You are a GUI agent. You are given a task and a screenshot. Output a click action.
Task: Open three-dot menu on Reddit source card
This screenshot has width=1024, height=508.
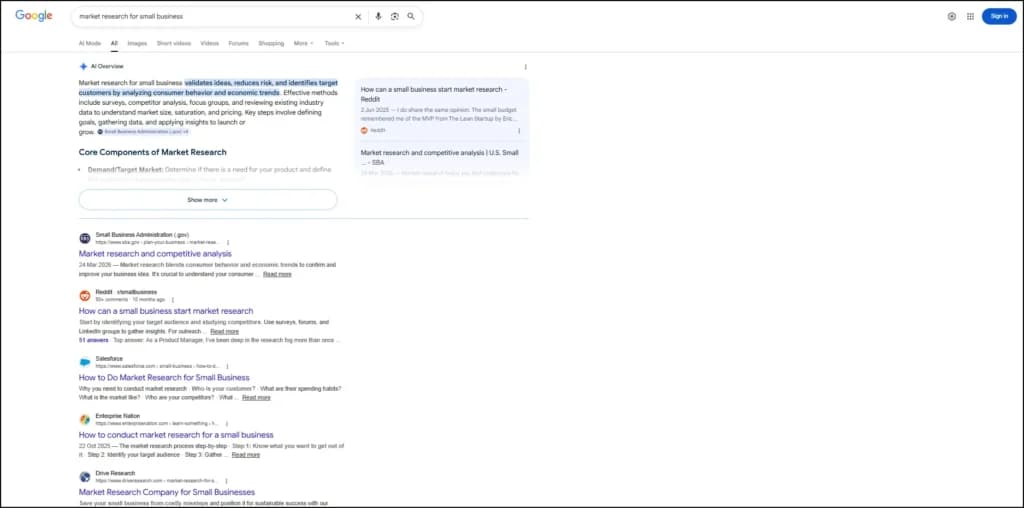(x=519, y=131)
